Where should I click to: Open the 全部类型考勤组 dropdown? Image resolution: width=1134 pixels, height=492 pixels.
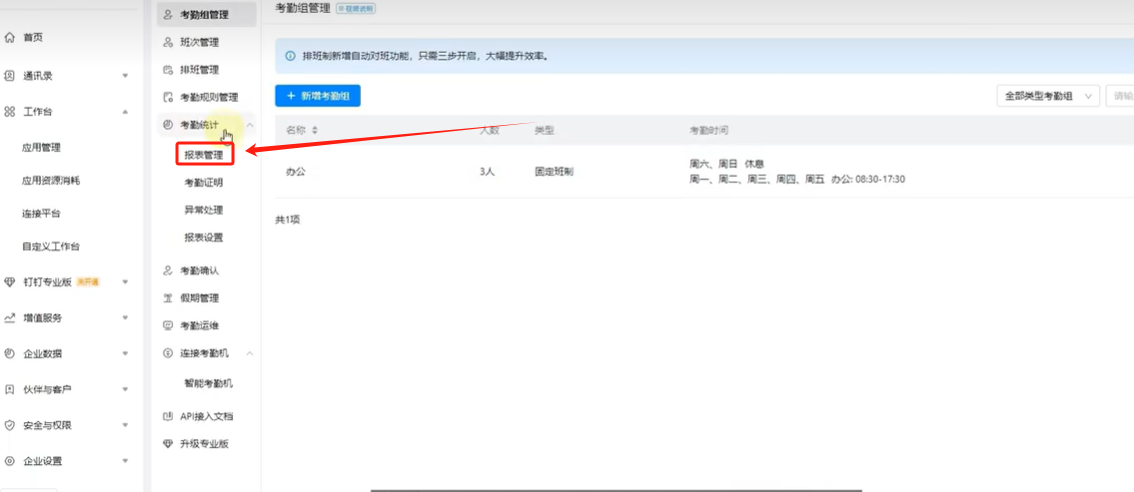pos(1047,96)
